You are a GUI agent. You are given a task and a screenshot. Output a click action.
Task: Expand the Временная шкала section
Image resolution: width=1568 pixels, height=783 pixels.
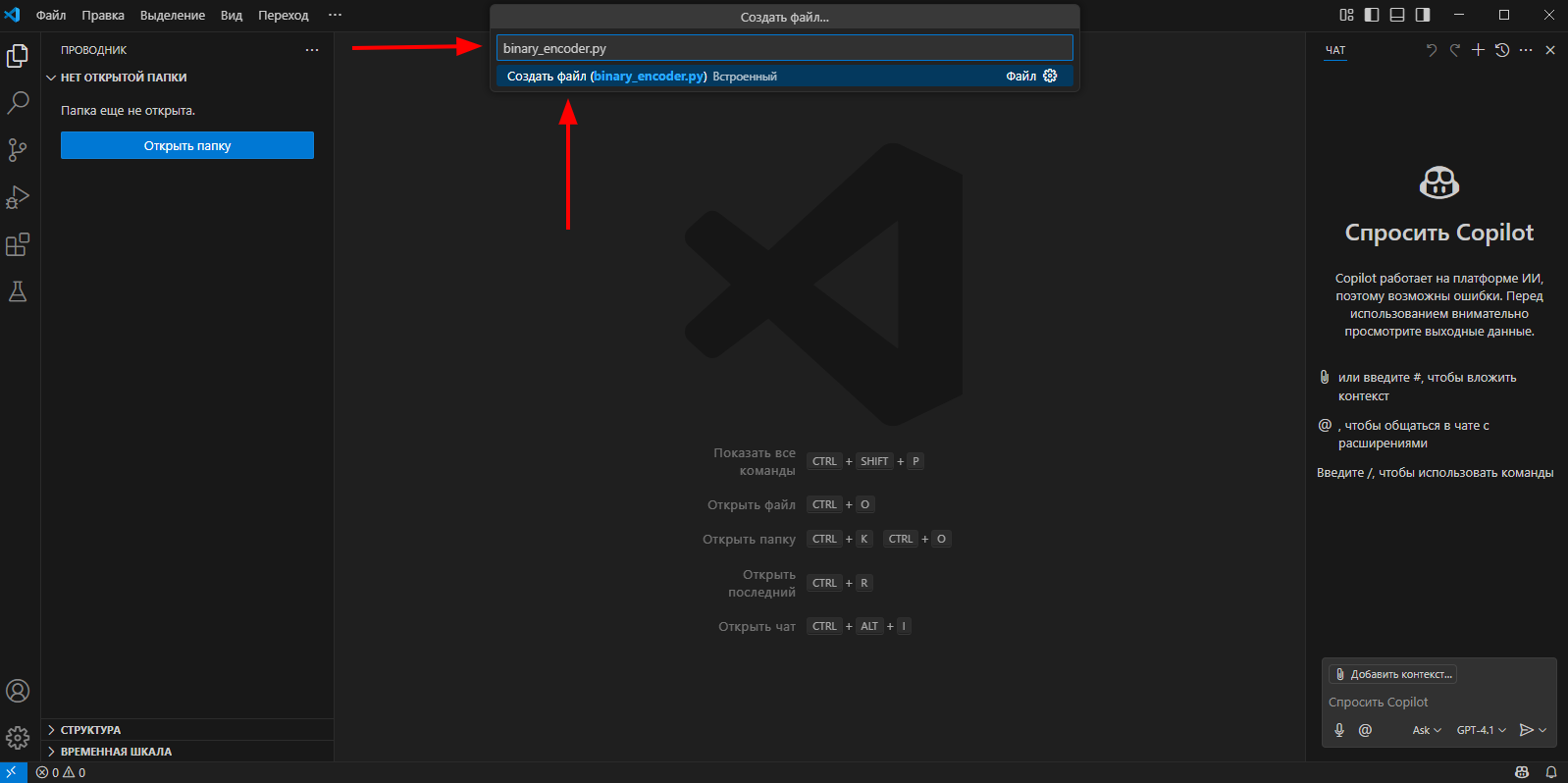[116, 752]
